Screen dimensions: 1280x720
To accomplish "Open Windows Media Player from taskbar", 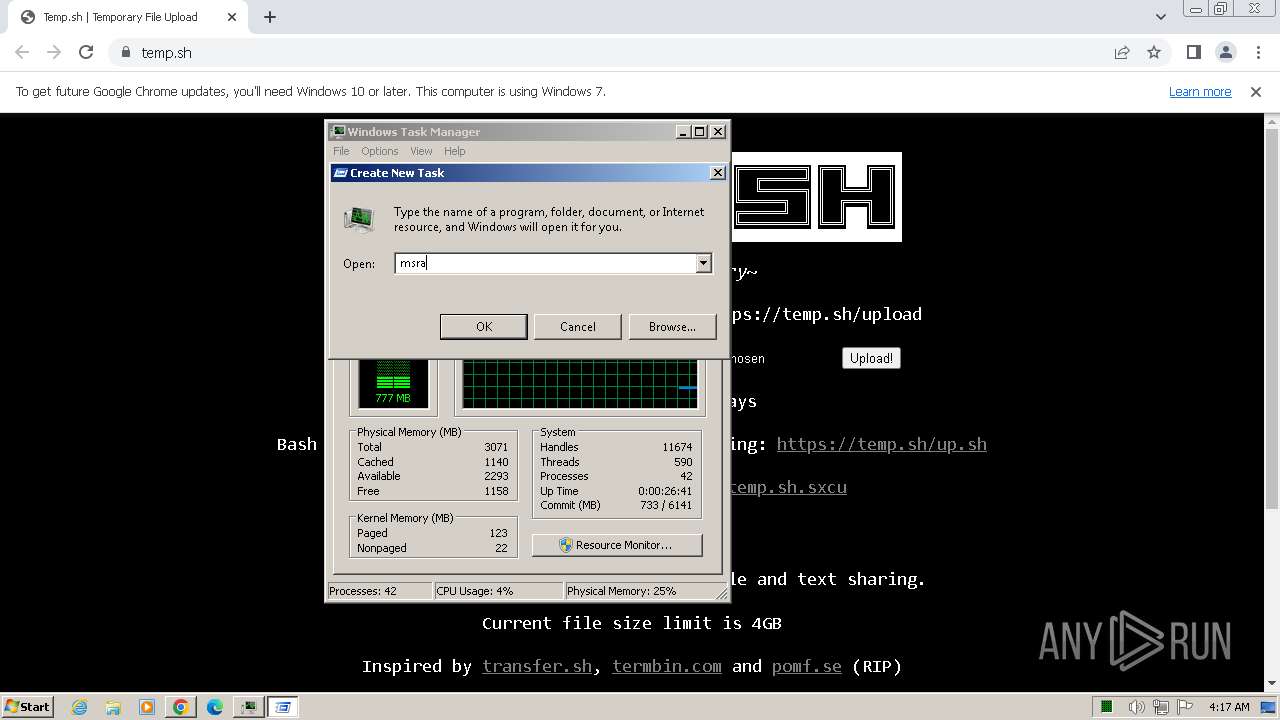I will tap(147, 707).
